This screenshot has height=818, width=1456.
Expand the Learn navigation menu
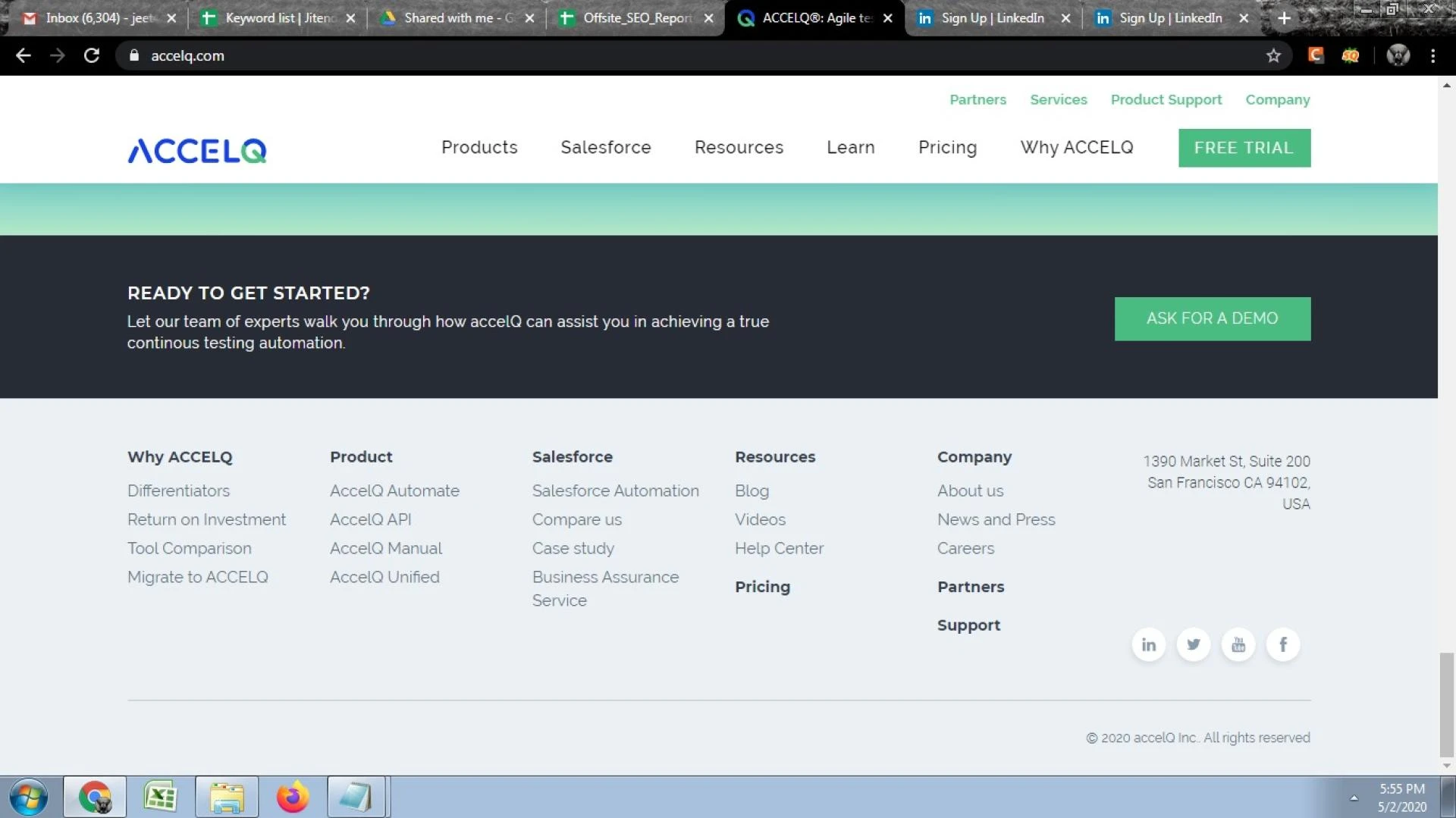(x=850, y=148)
